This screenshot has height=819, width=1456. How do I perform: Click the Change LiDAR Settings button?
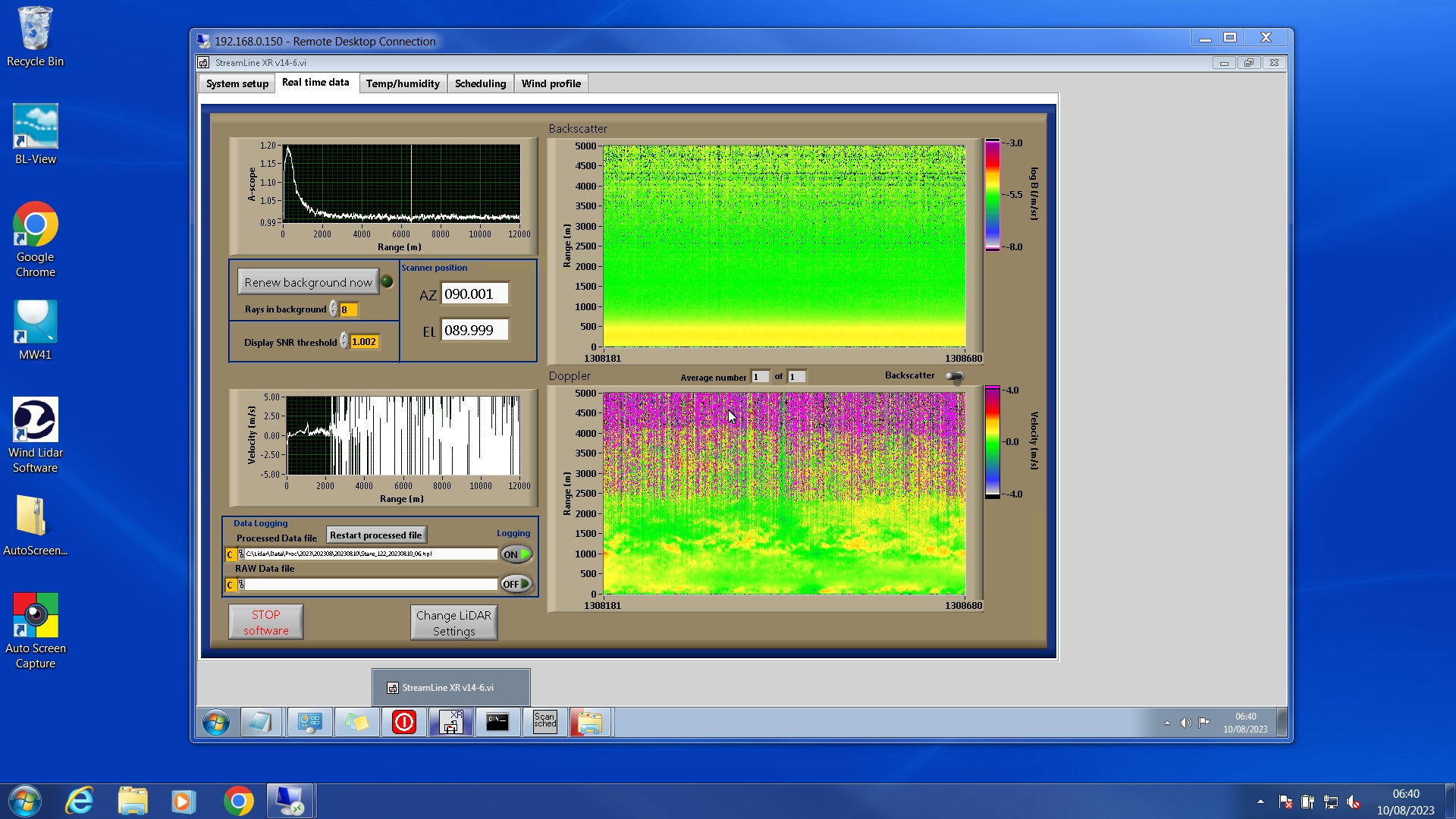tap(453, 623)
